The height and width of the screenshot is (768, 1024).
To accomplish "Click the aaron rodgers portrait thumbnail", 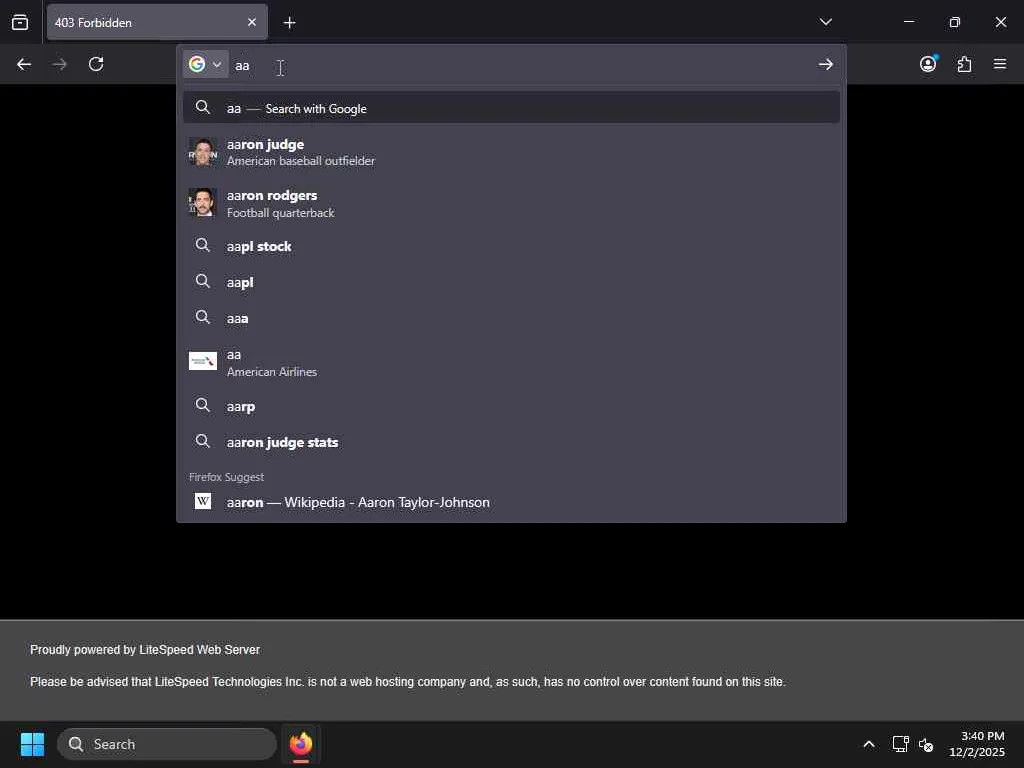I will point(202,203).
